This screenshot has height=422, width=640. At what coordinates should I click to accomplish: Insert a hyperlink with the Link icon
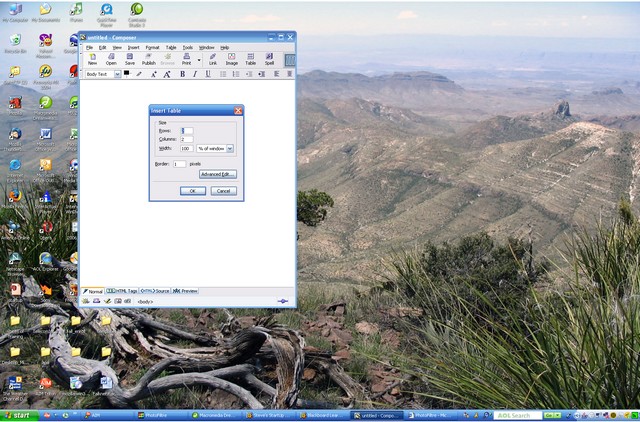[212, 59]
